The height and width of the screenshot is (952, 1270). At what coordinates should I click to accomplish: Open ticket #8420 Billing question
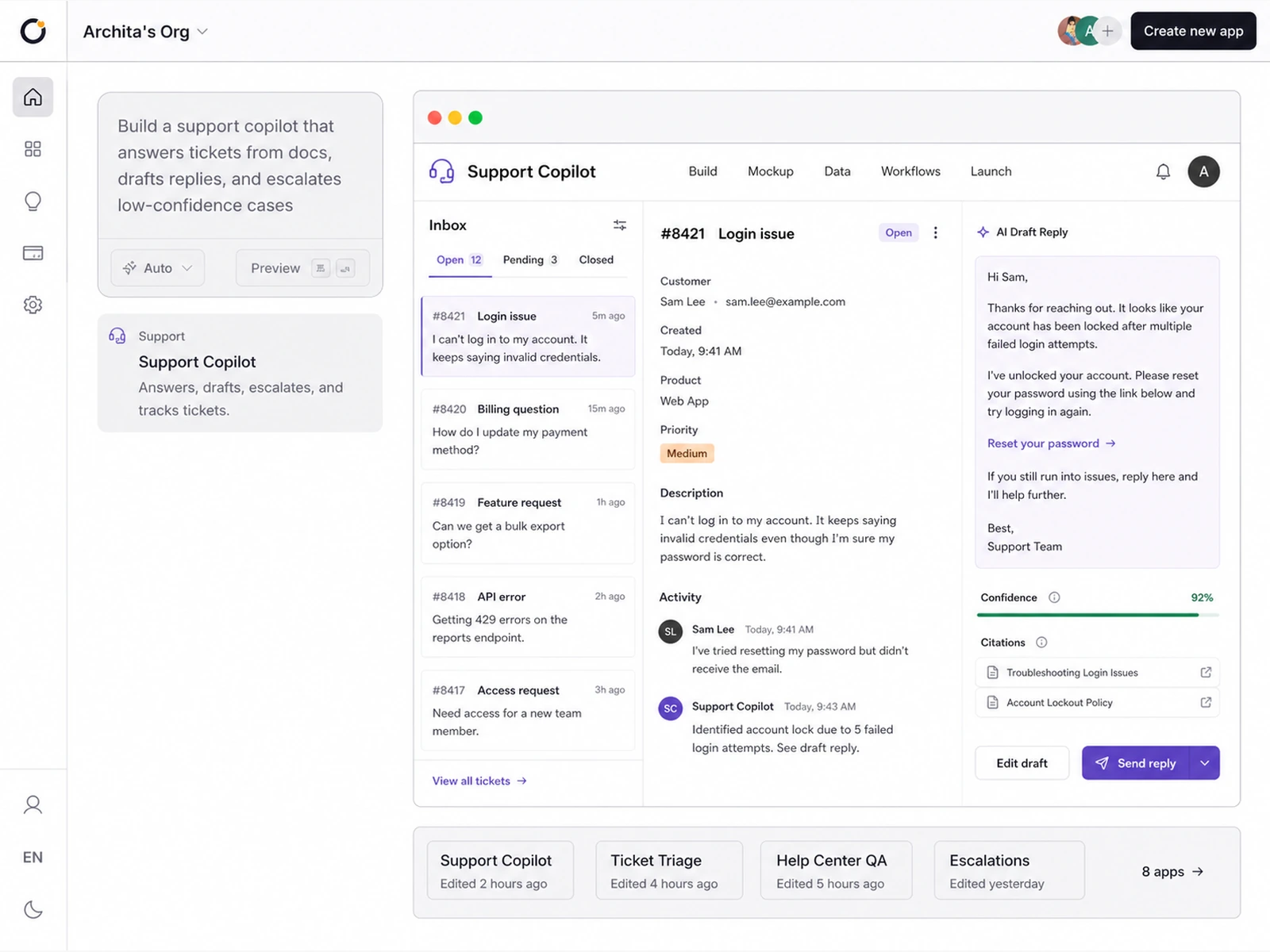[x=528, y=429]
